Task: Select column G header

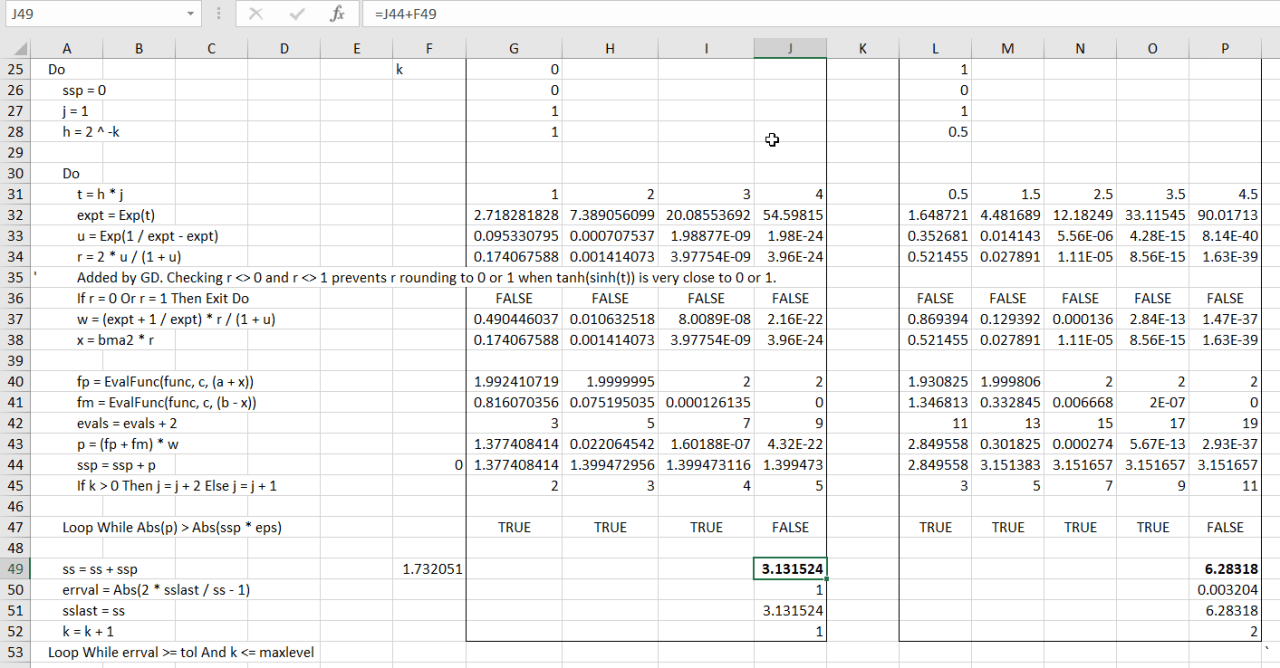Action: coord(514,48)
